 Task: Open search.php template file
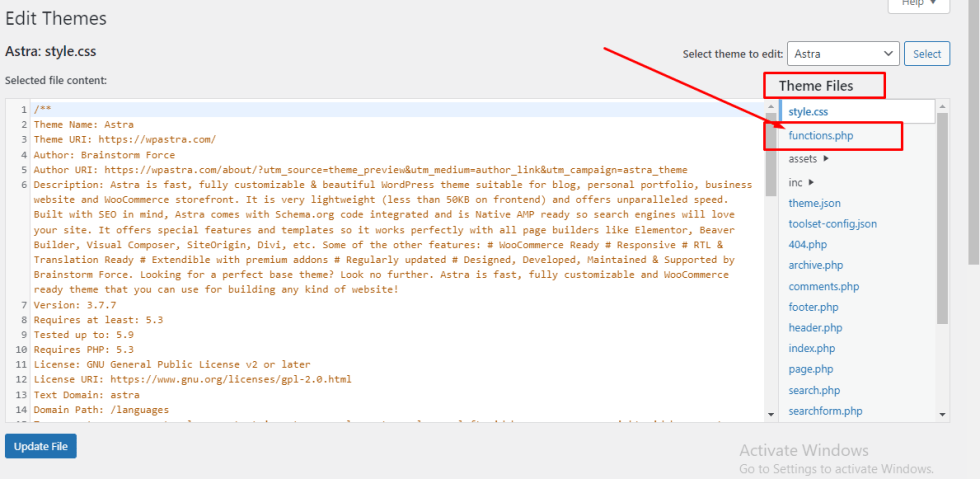point(814,390)
